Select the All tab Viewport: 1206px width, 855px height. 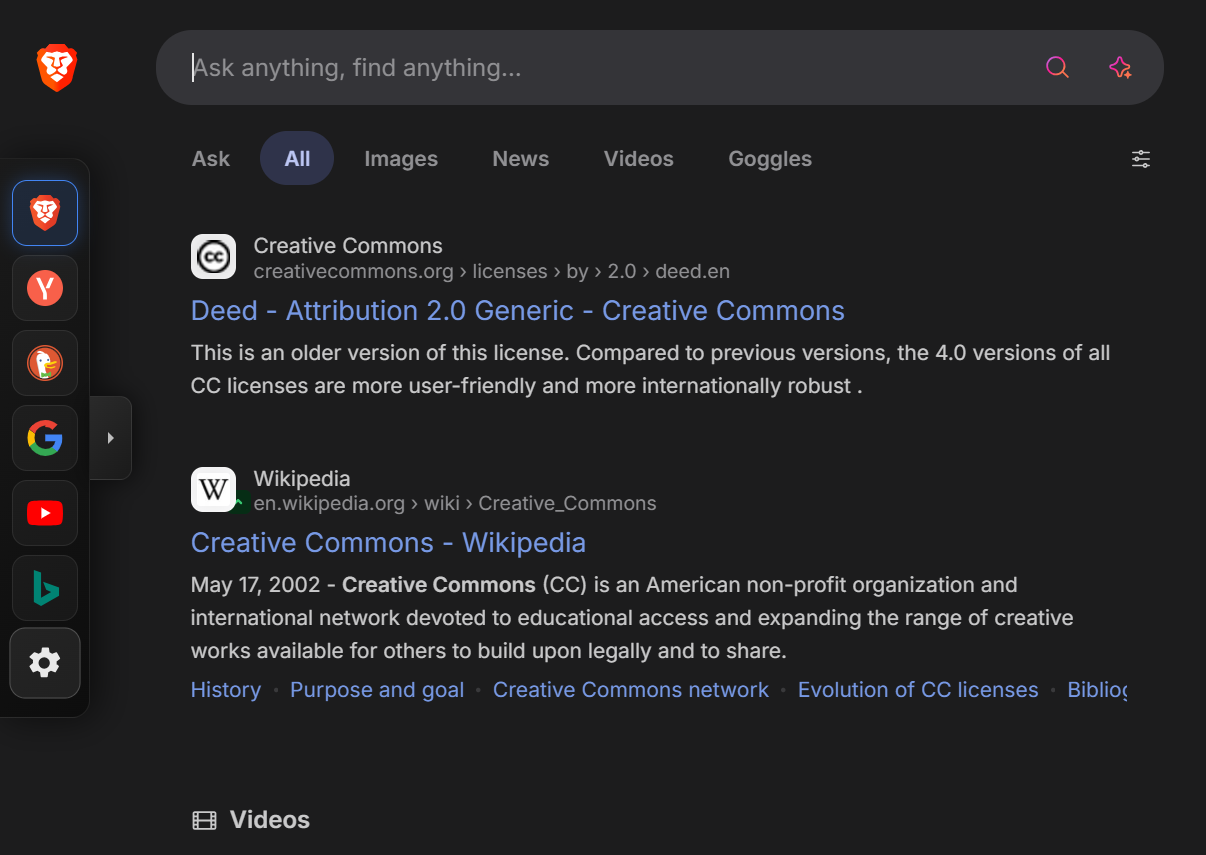click(297, 159)
